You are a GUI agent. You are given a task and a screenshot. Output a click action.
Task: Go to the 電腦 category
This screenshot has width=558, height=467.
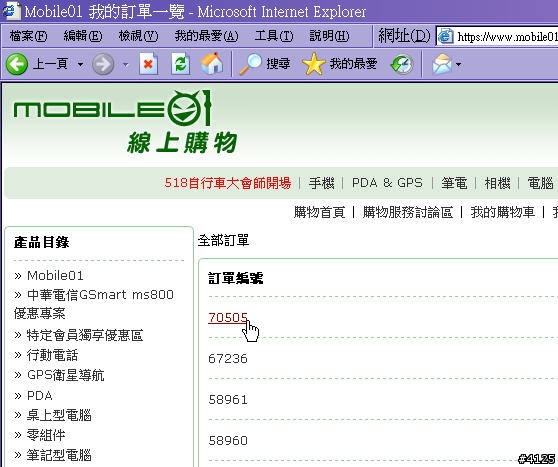point(541,183)
